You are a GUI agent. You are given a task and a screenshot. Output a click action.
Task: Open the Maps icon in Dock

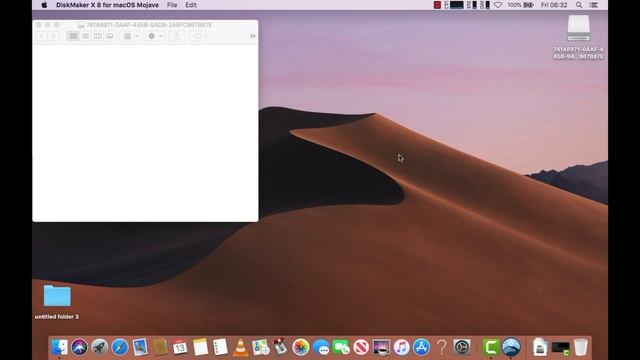260,347
